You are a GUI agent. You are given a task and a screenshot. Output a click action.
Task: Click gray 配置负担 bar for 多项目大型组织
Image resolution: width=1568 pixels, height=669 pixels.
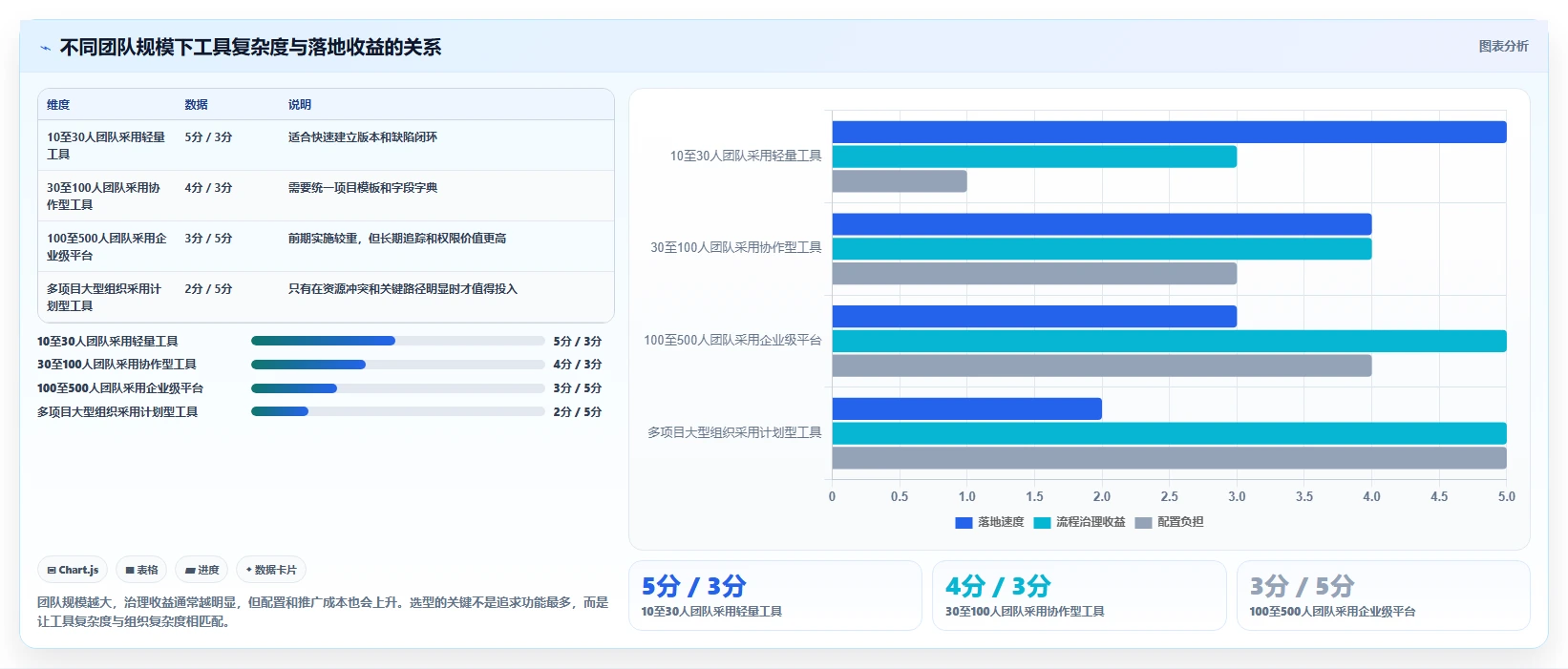click(1169, 458)
